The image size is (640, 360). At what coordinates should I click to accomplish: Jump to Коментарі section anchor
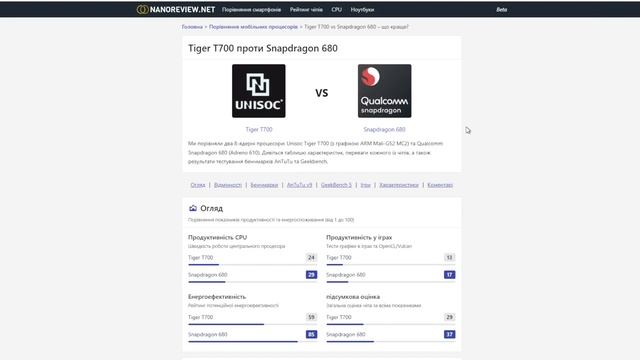tap(440, 185)
